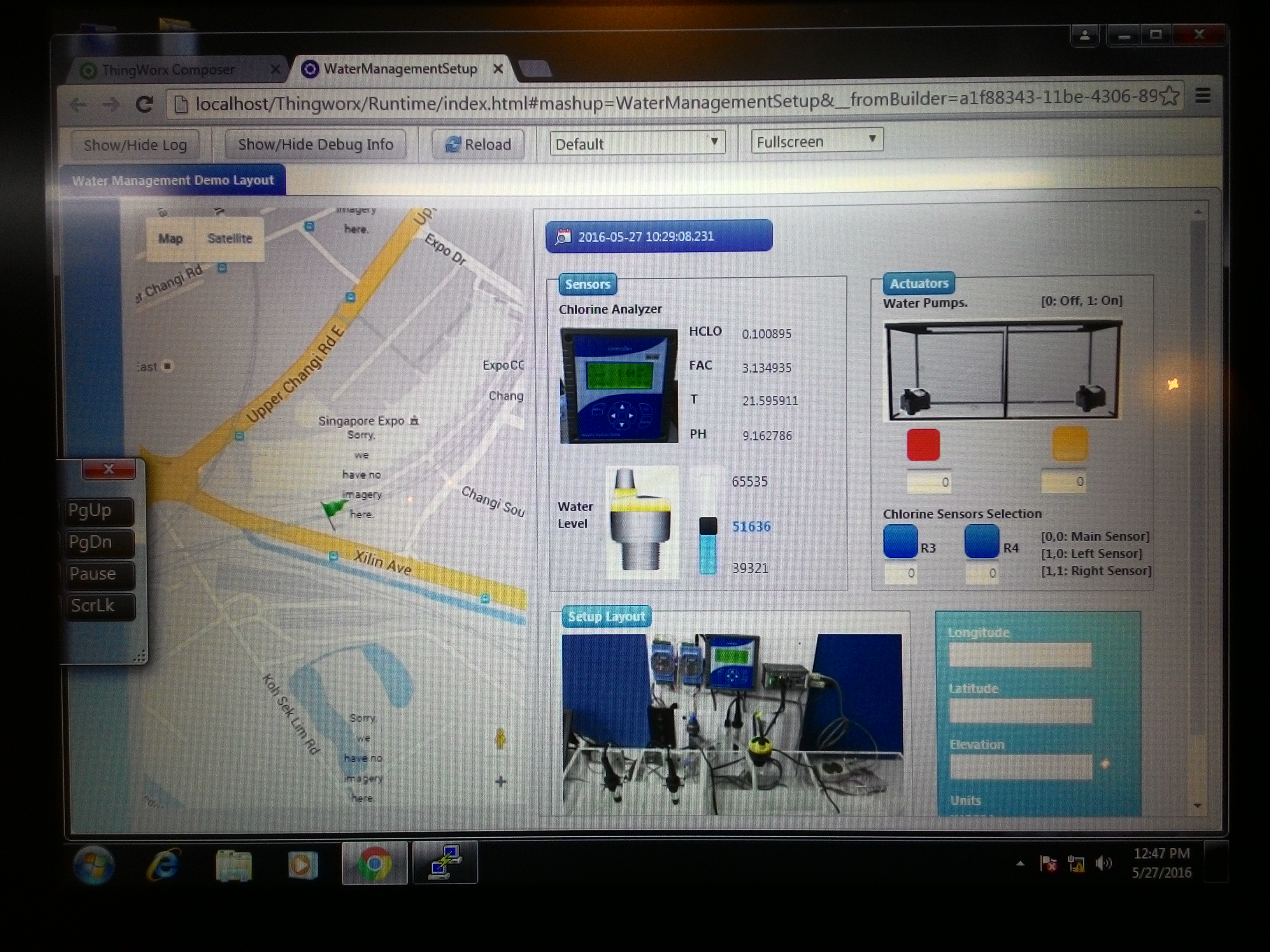The height and width of the screenshot is (952, 1270).
Task: Click the Latitude input field
Action: pos(1020,710)
